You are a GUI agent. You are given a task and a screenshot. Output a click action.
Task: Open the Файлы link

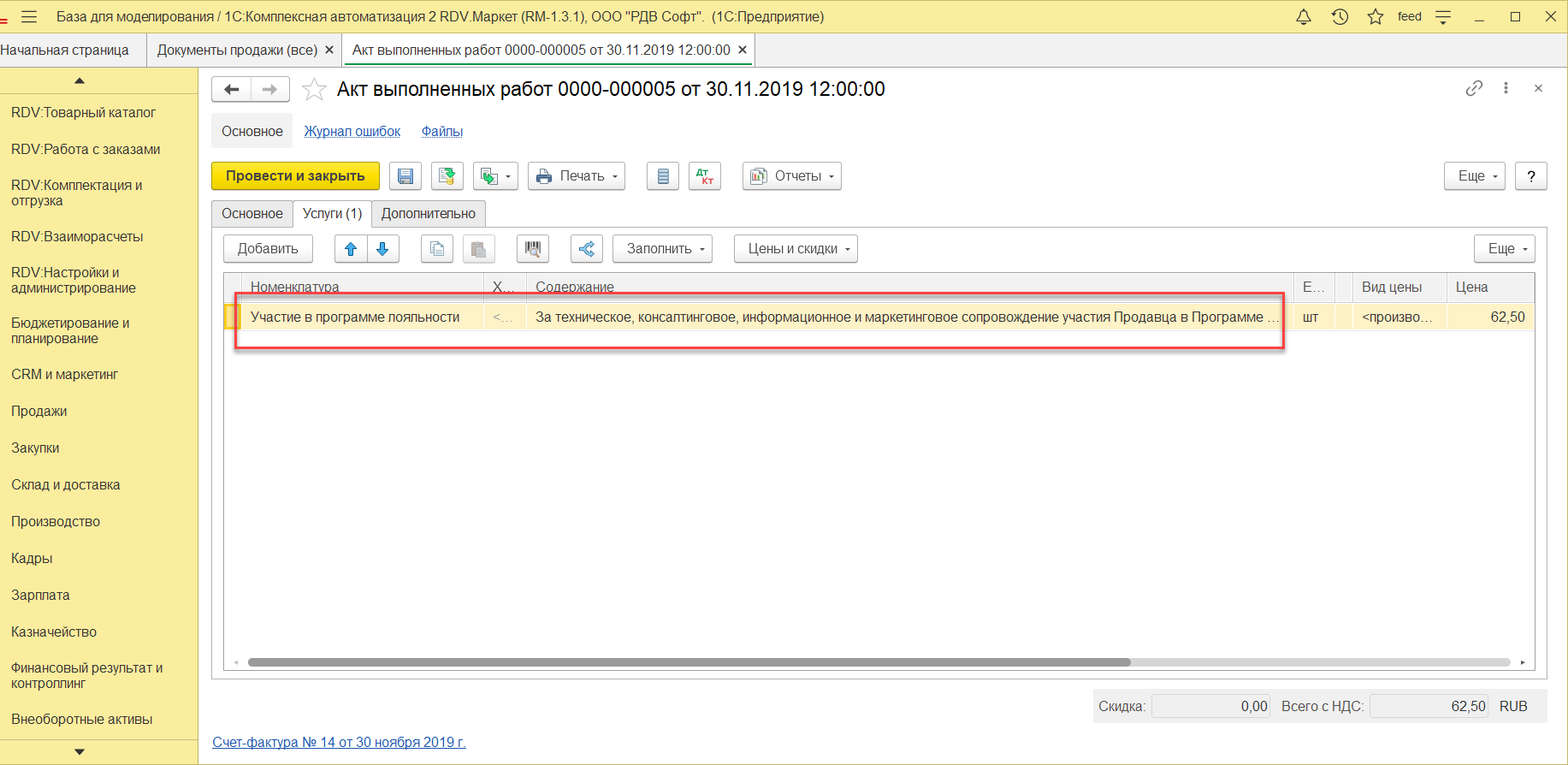442,132
